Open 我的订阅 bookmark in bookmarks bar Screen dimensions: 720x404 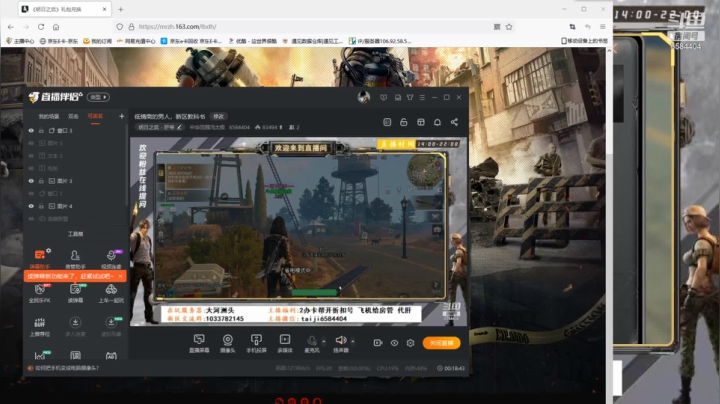[x=97, y=41]
